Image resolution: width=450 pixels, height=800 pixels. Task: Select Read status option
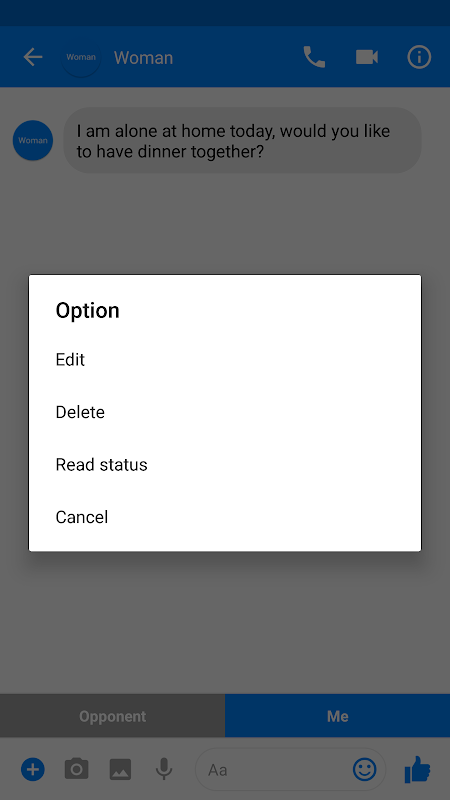(225, 465)
